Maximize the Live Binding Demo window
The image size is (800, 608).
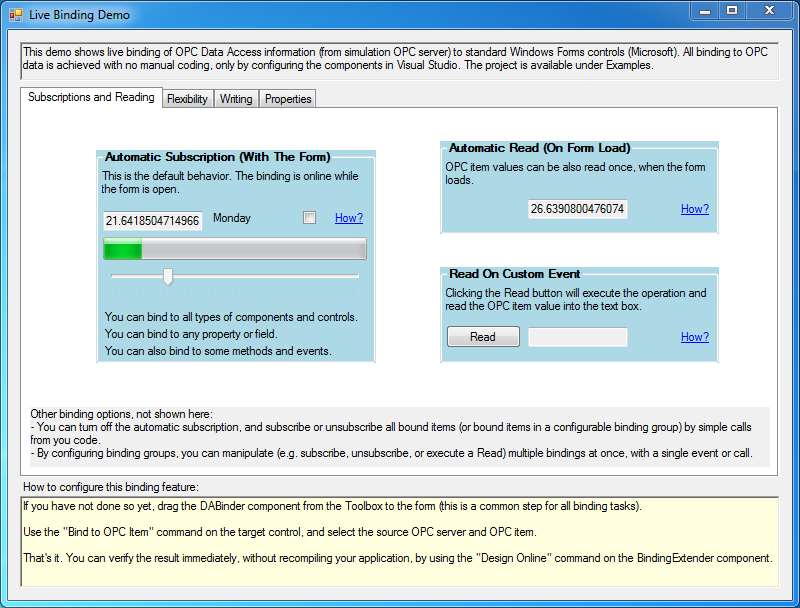[732, 11]
